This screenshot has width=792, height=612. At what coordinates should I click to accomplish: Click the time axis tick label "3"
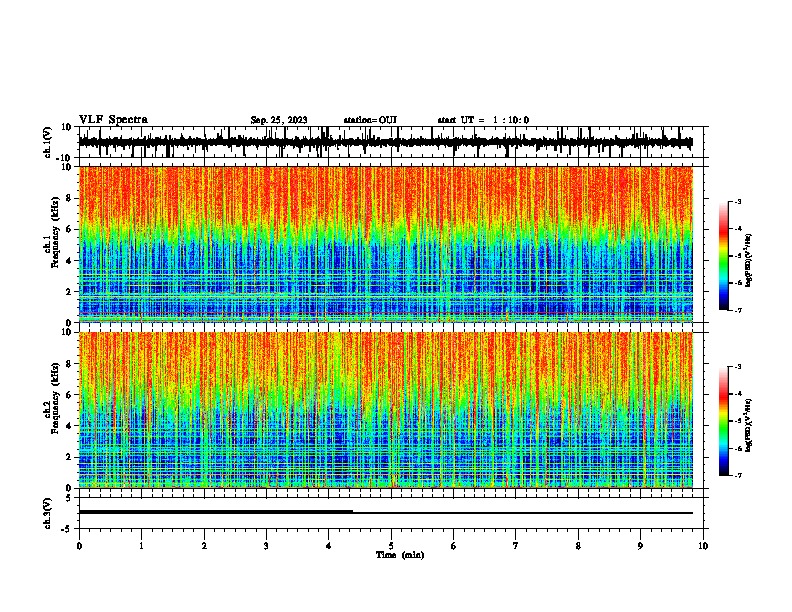click(266, 546)
